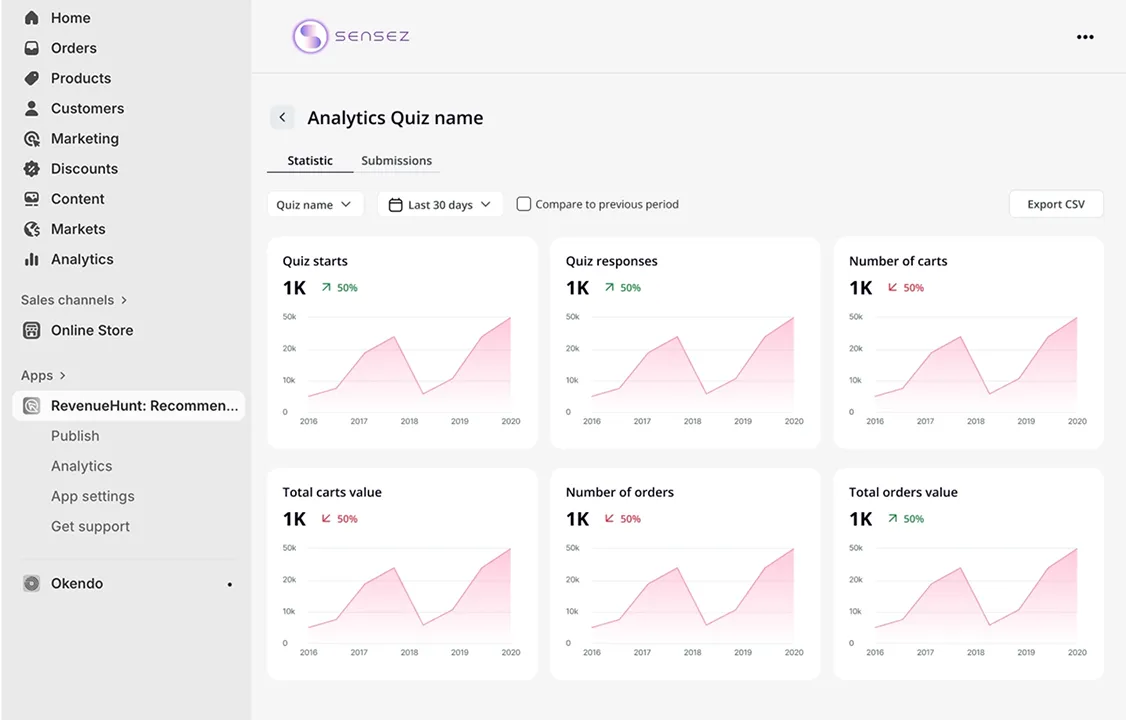Click 50% change in Quiz responses card
This screenshot has height=720, width=1126.
631,288
